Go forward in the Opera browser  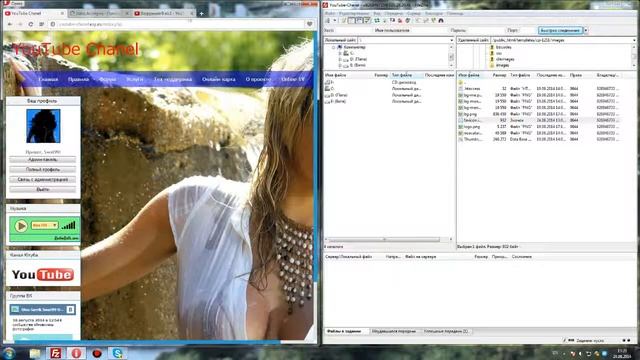click(x=20, y=24)
